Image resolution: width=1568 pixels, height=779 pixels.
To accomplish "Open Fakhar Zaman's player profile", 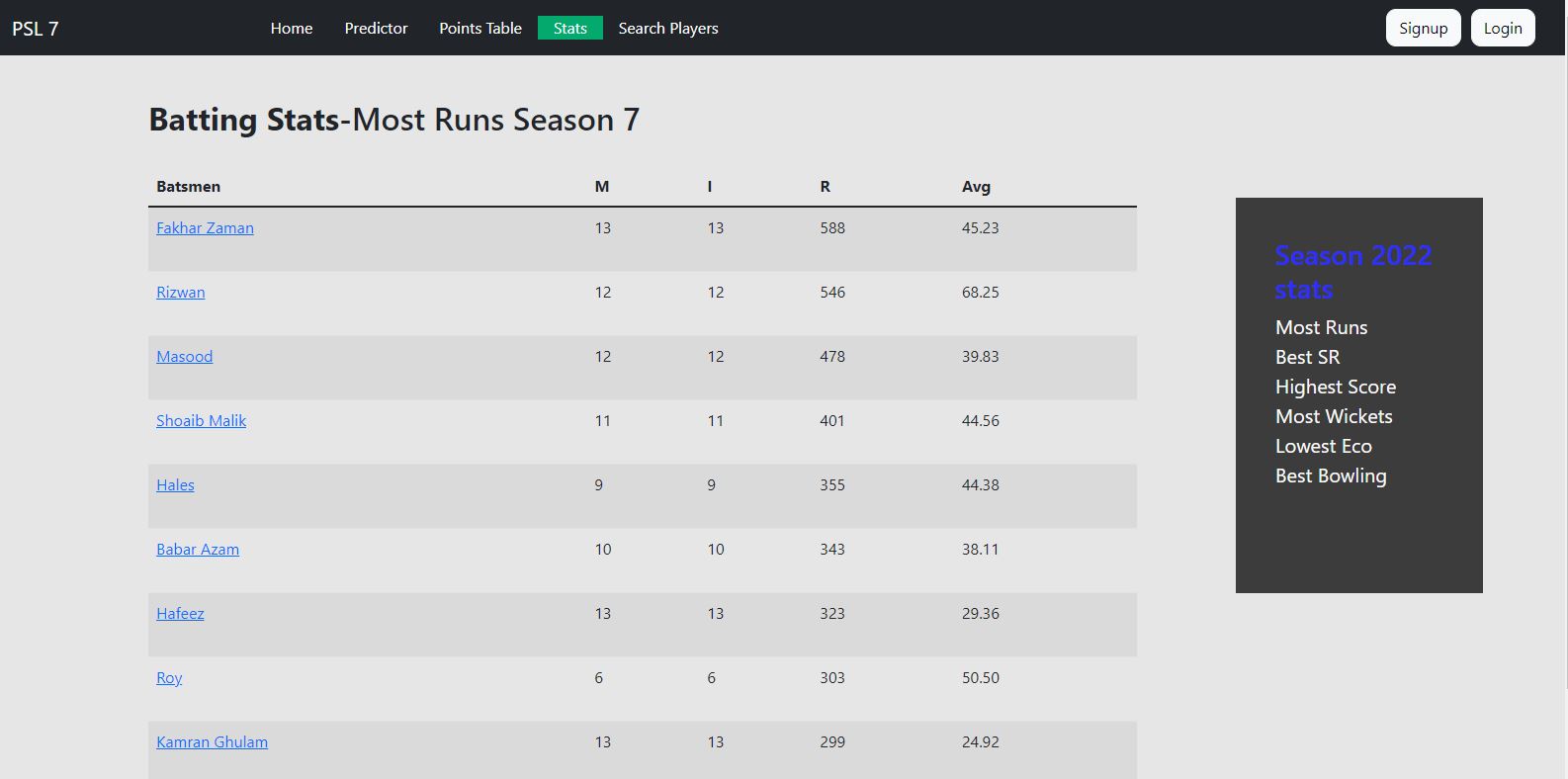I will click(205, 228).
